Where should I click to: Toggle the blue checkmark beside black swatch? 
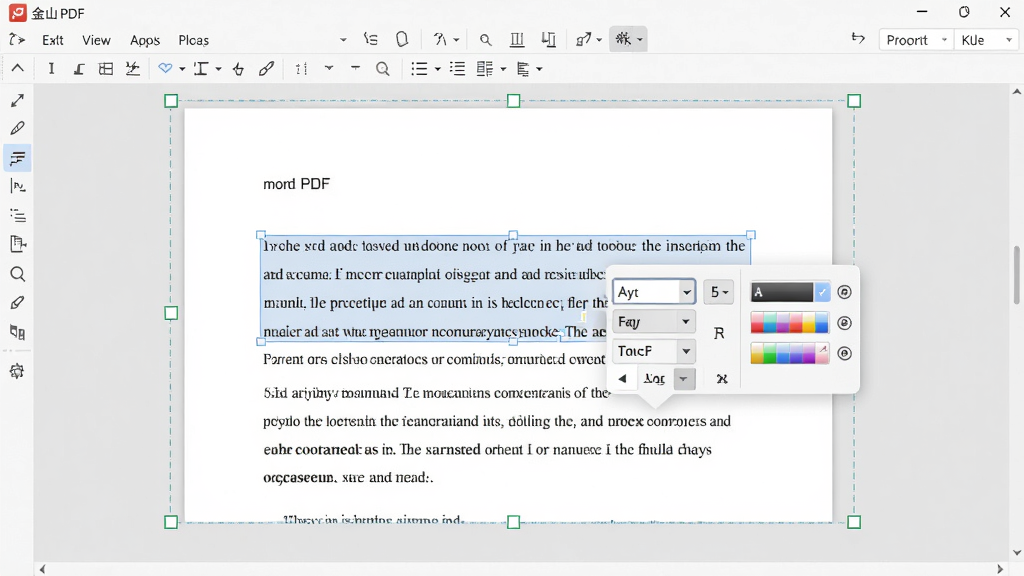[x=822, y=292]
